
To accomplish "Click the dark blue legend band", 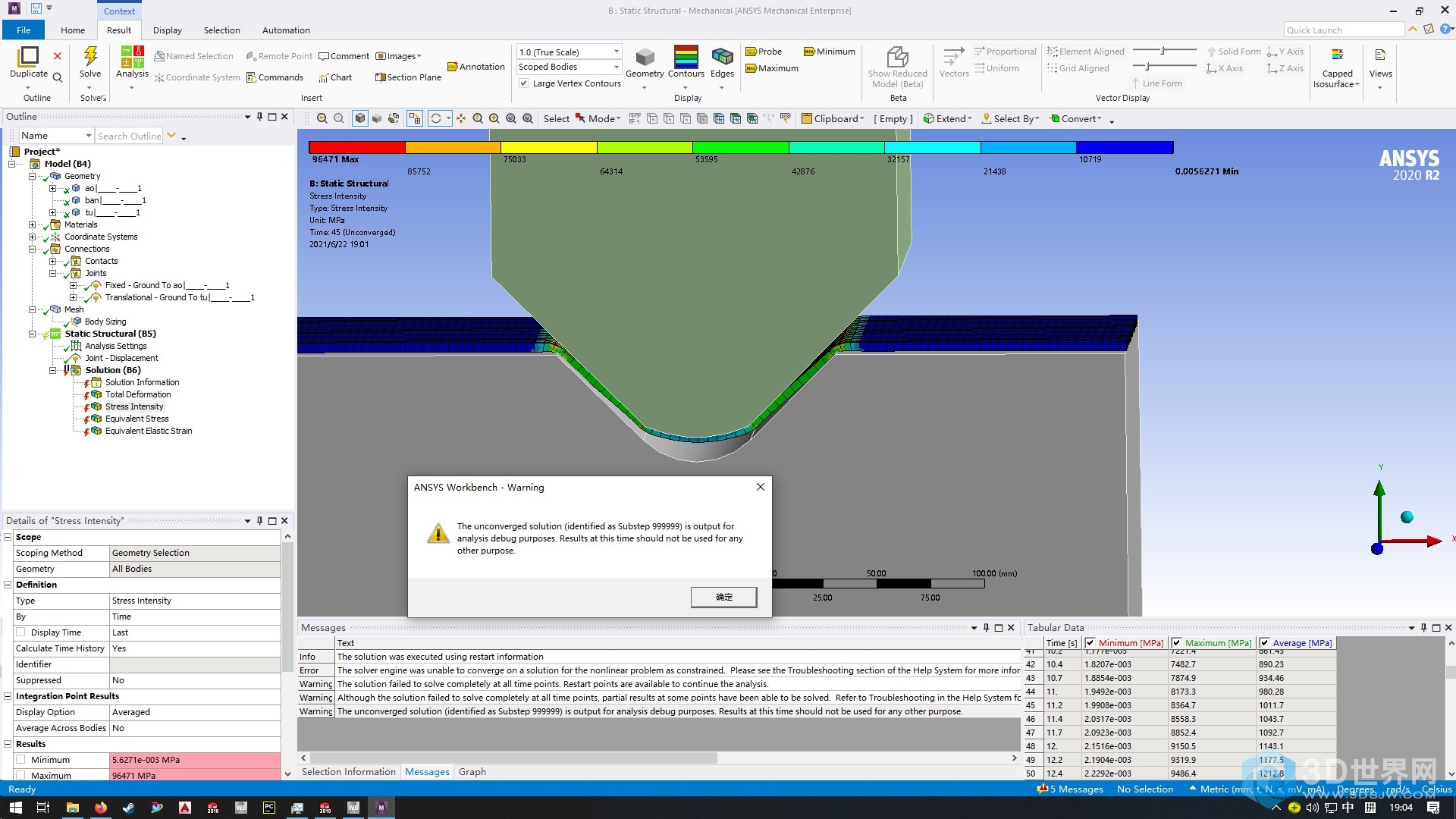I will (1125, 147).
